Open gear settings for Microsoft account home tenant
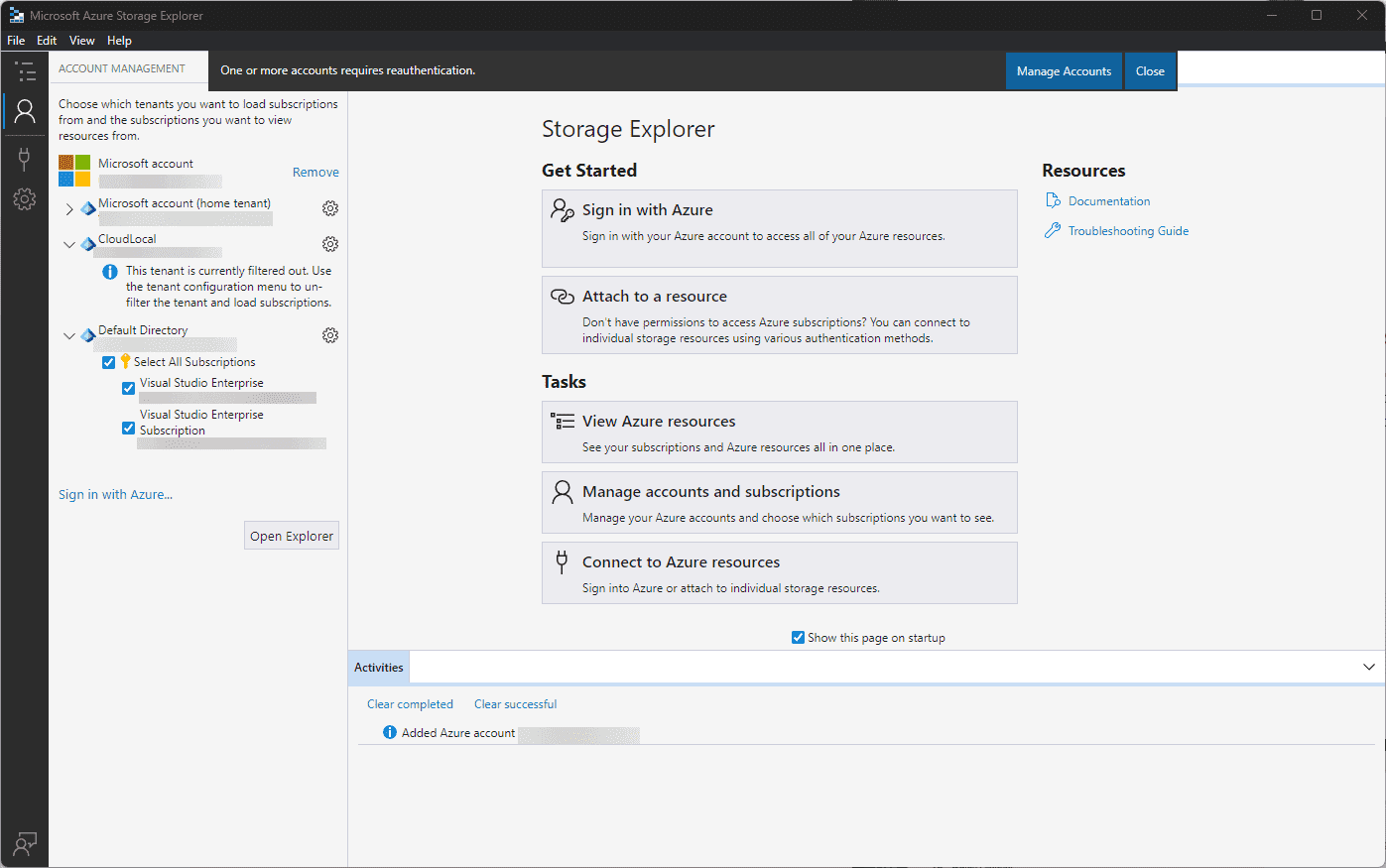The width and height of the screenshot is (1386, 868). [x=330, y=208]
